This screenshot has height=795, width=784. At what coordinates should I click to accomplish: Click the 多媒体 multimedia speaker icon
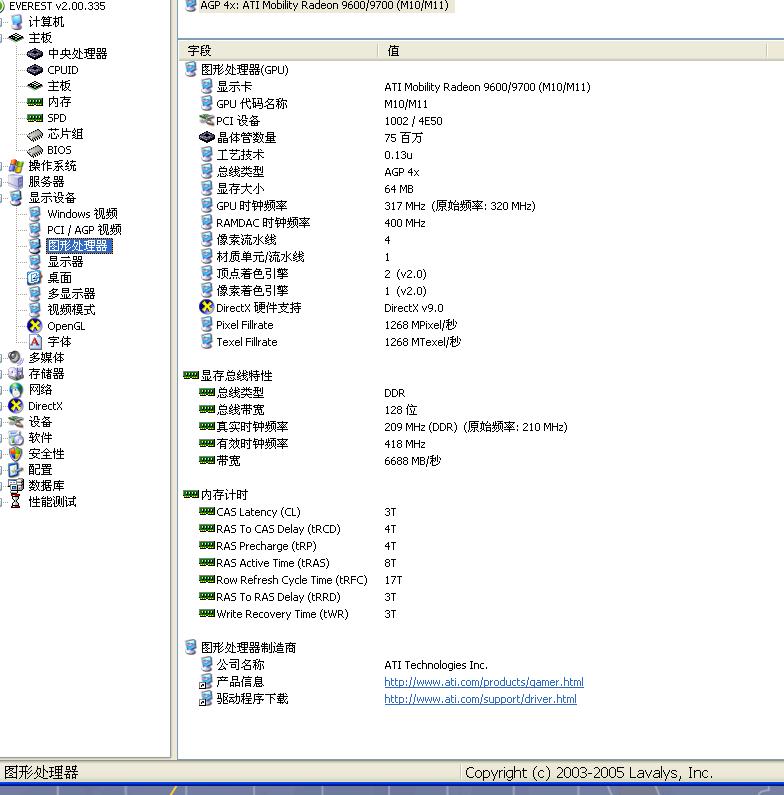point(16,357)
